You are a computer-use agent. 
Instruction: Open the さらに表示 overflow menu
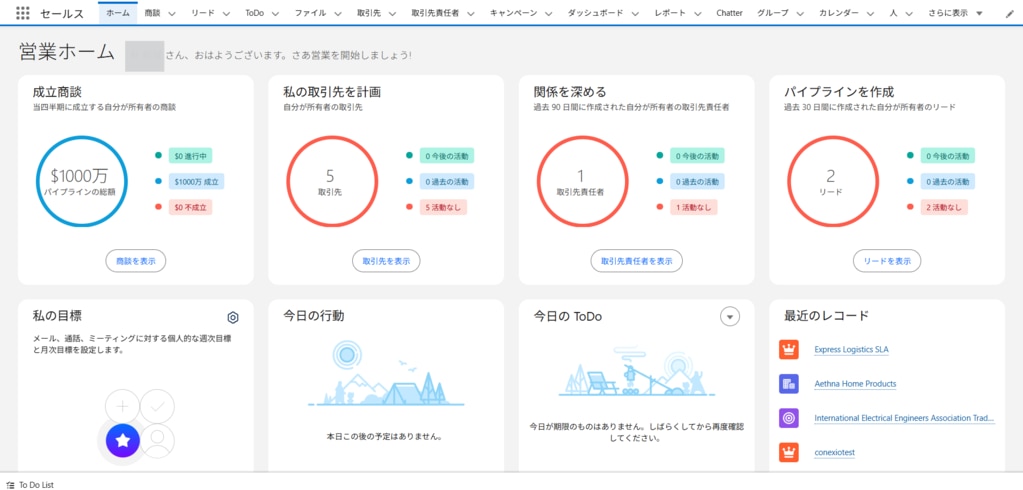(x=956, y=13)
